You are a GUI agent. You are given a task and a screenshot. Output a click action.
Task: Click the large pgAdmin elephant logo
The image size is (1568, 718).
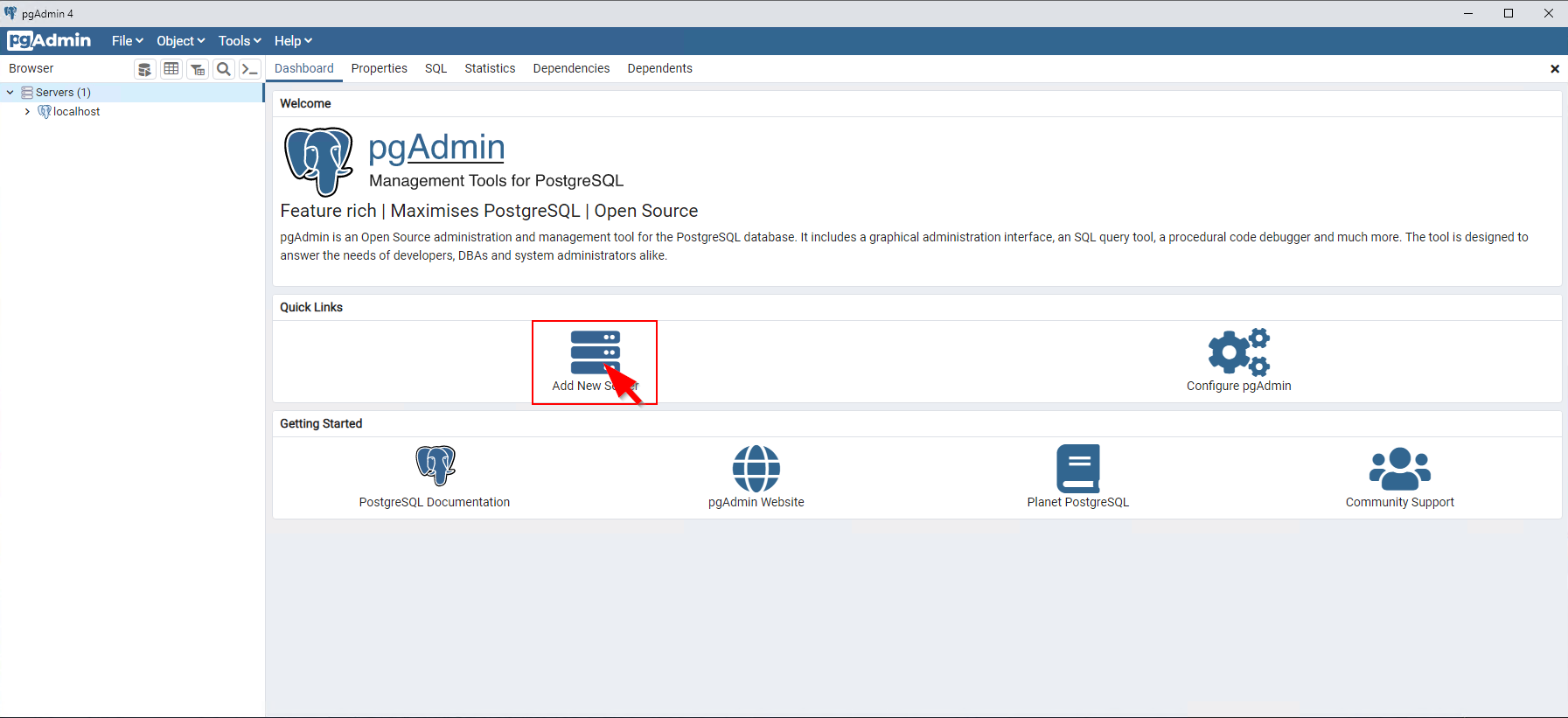pyautogui.click(x=319, y=162)
